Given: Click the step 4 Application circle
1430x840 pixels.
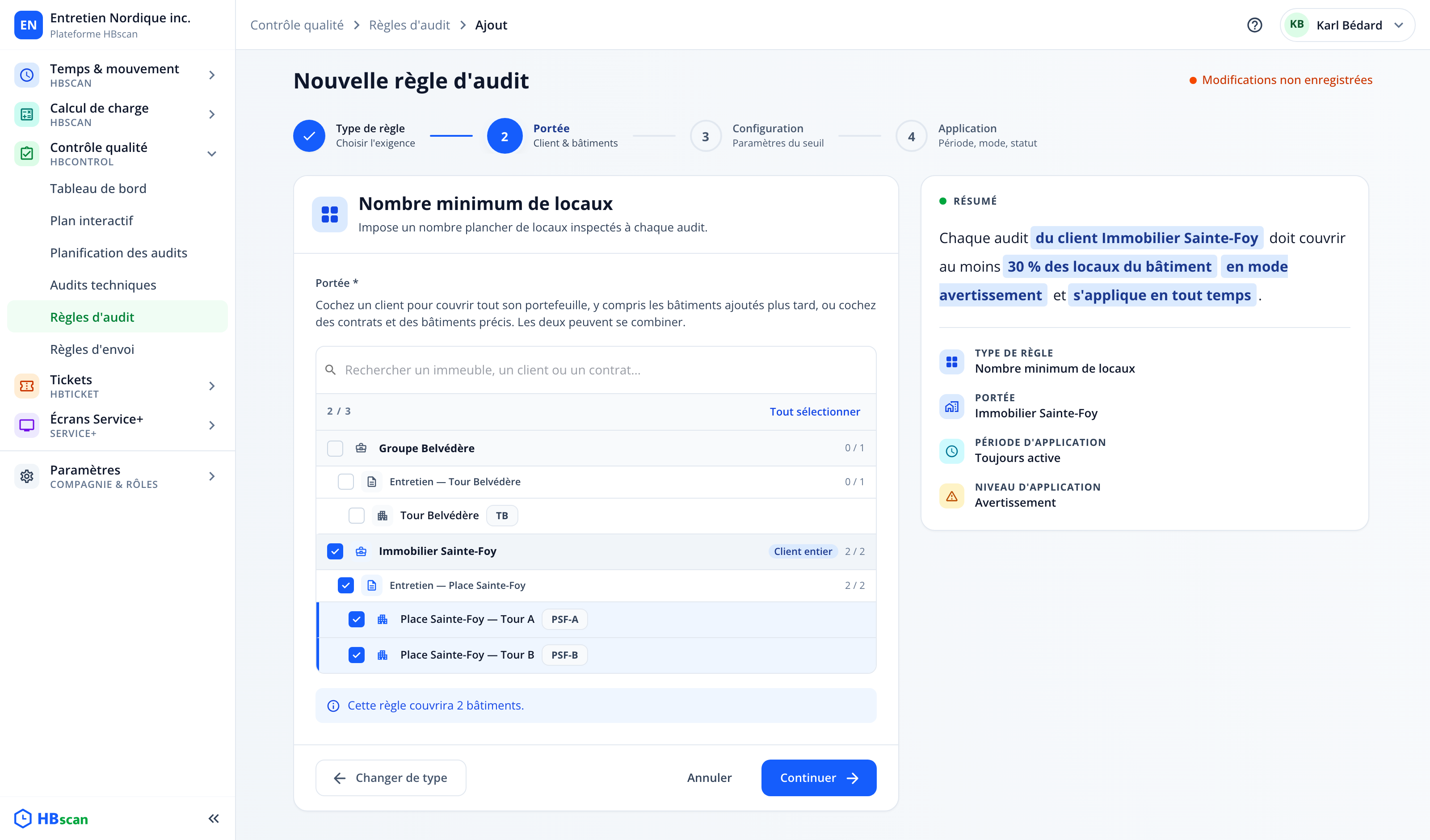Looking at the screenshot, I should point(911,136).
